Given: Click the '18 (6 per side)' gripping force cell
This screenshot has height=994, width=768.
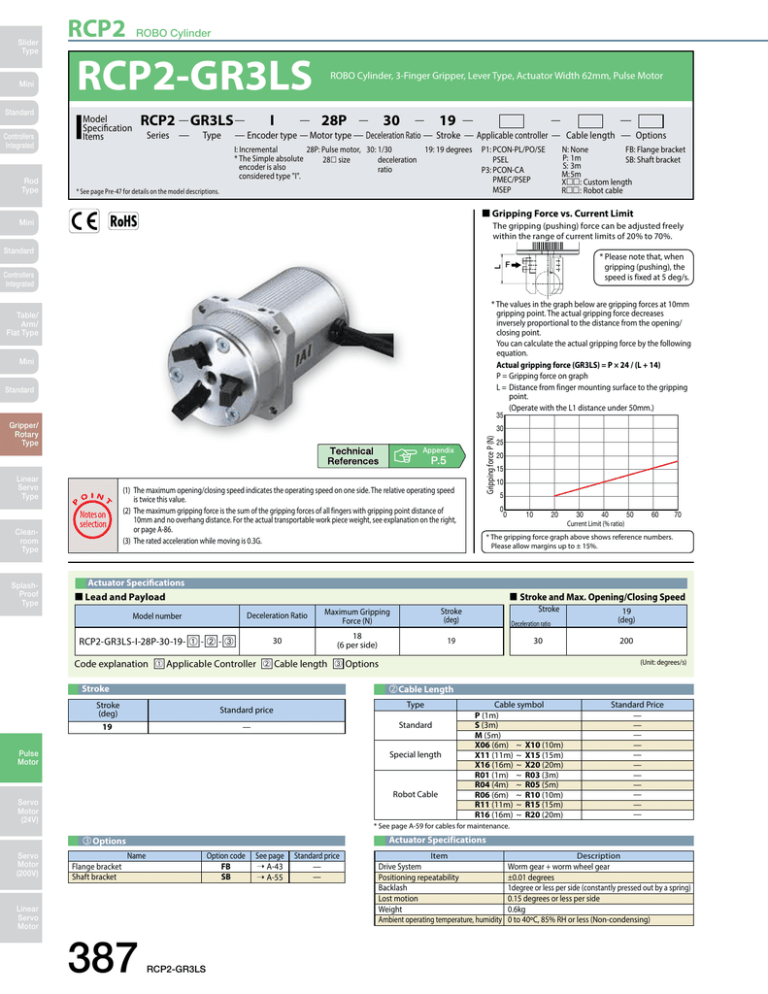Looking at the screenshot, I should point(357,641).
